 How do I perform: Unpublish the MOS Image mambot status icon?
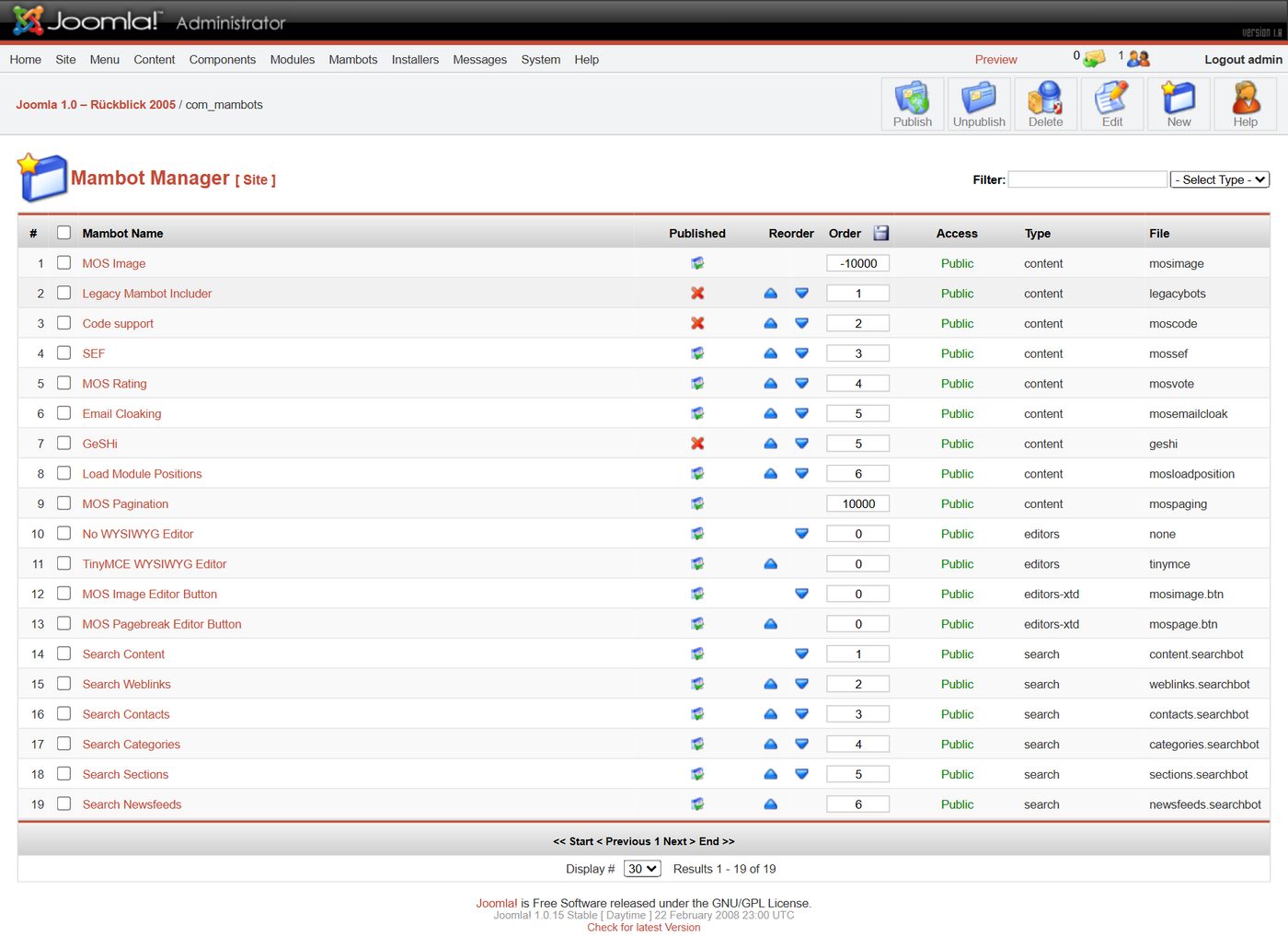click(697, 263)
